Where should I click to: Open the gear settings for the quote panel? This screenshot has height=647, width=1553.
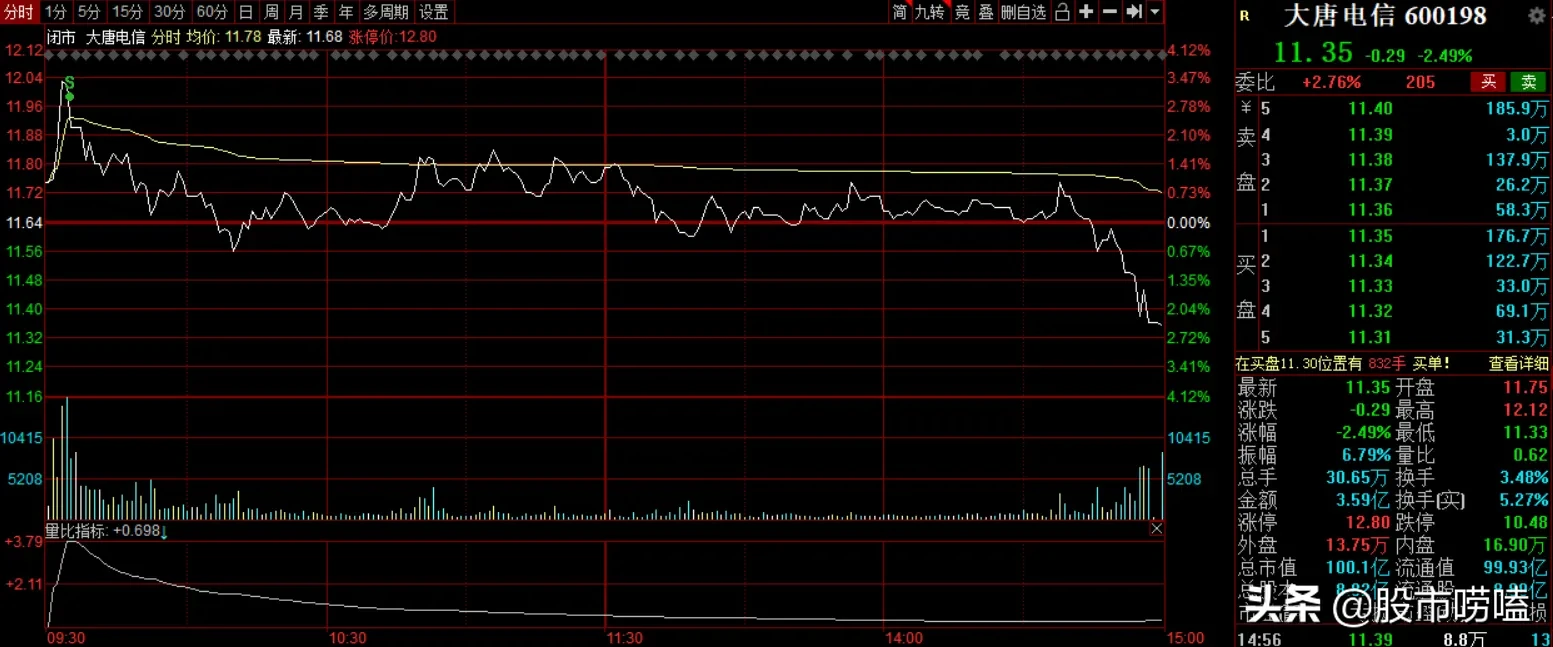click(1536, 16)
